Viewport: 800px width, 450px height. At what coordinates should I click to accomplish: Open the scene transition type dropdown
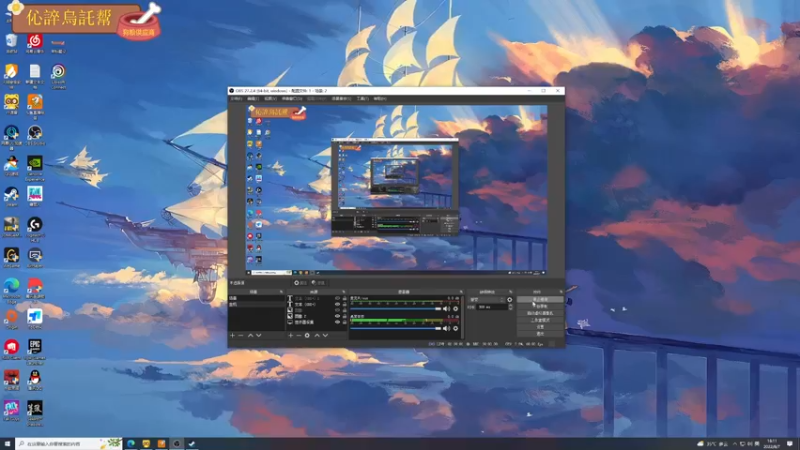(x=487, y=299)
